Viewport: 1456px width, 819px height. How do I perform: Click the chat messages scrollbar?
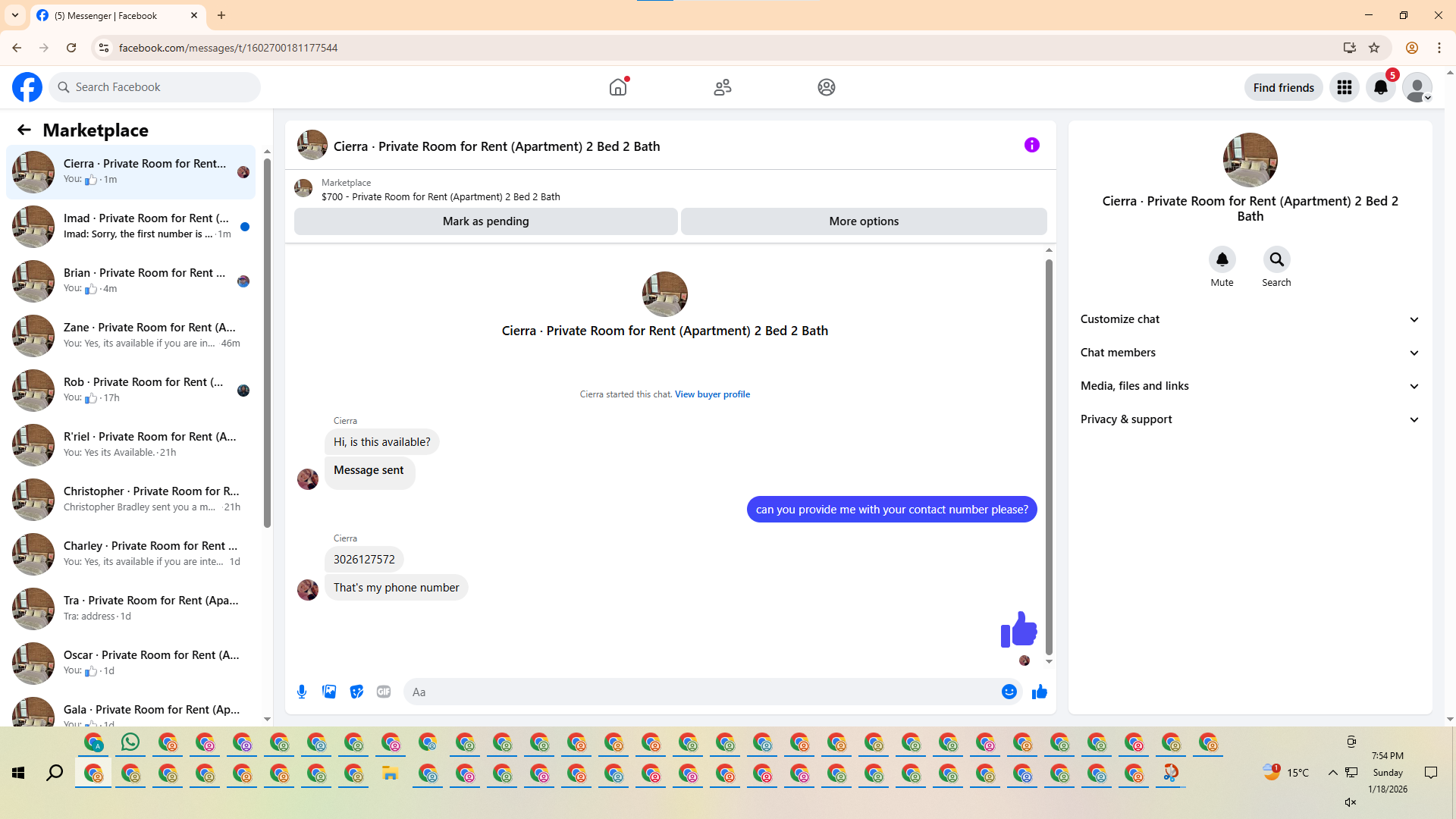tap(1049, 455)
